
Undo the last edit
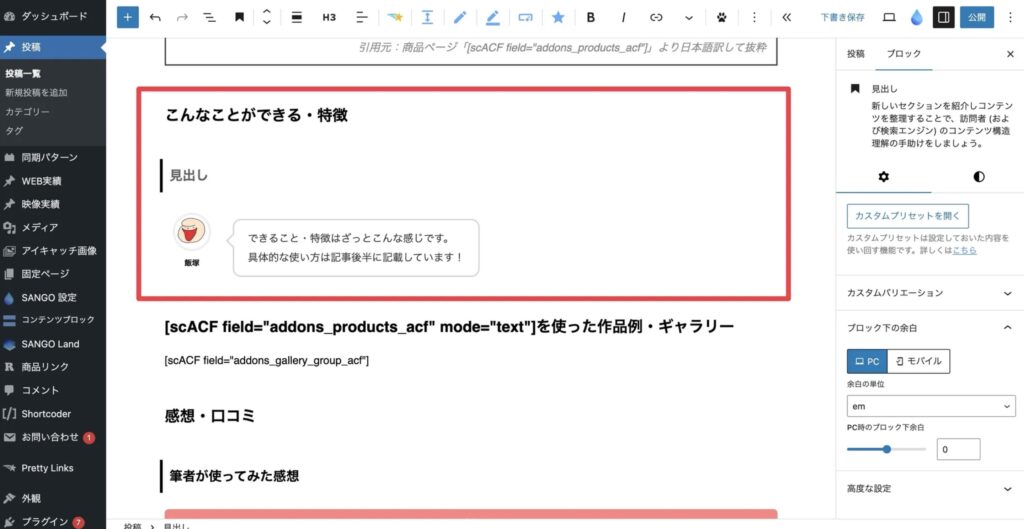tap(155, 17)
